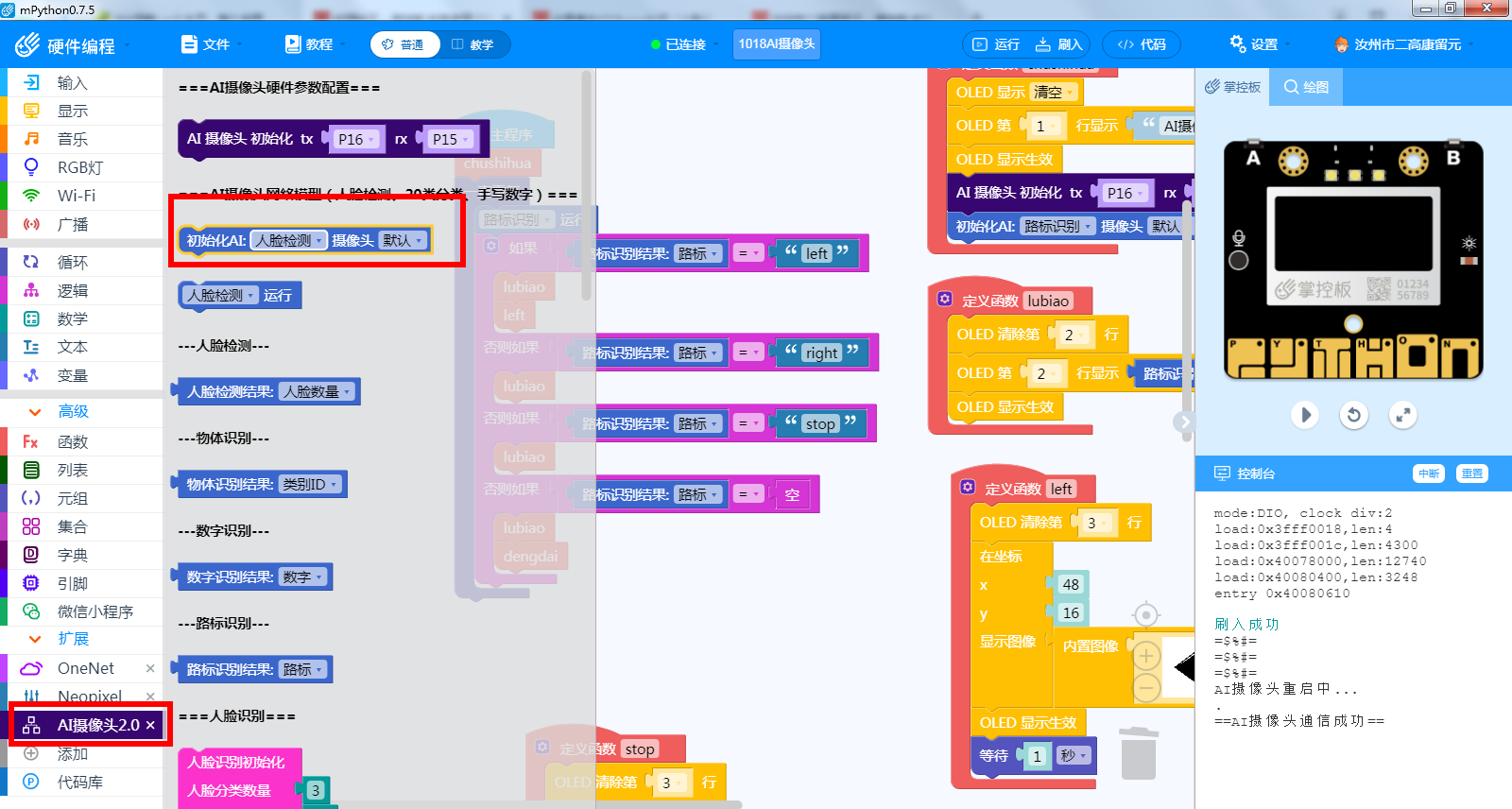Select the AI摄像头2.0 extension
This screenshot has width=1512, height=809.
[x=85, y=725]
